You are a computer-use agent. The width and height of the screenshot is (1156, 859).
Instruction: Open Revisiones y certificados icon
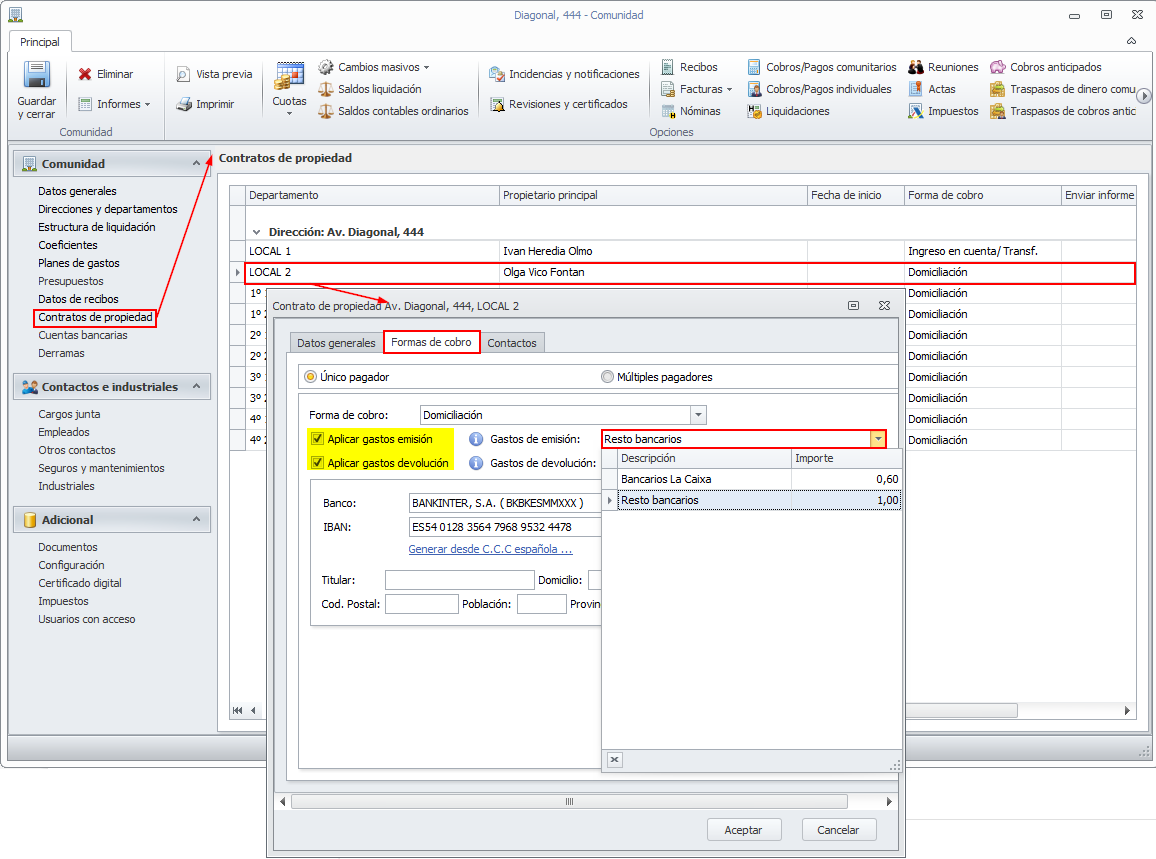tap(497, 105)
